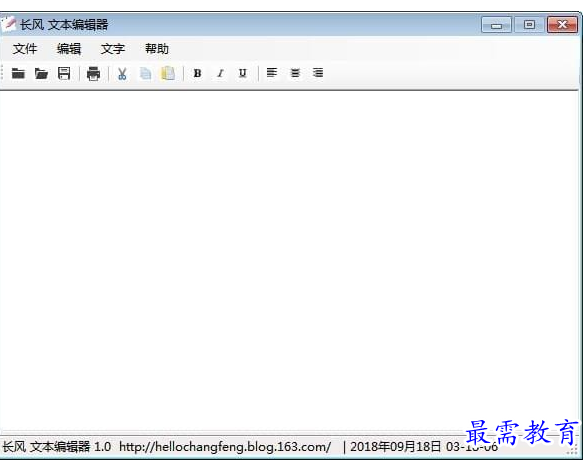Screen dimensions: 587x464
Task: Print the document with printer icon
Action: (93, 73)
